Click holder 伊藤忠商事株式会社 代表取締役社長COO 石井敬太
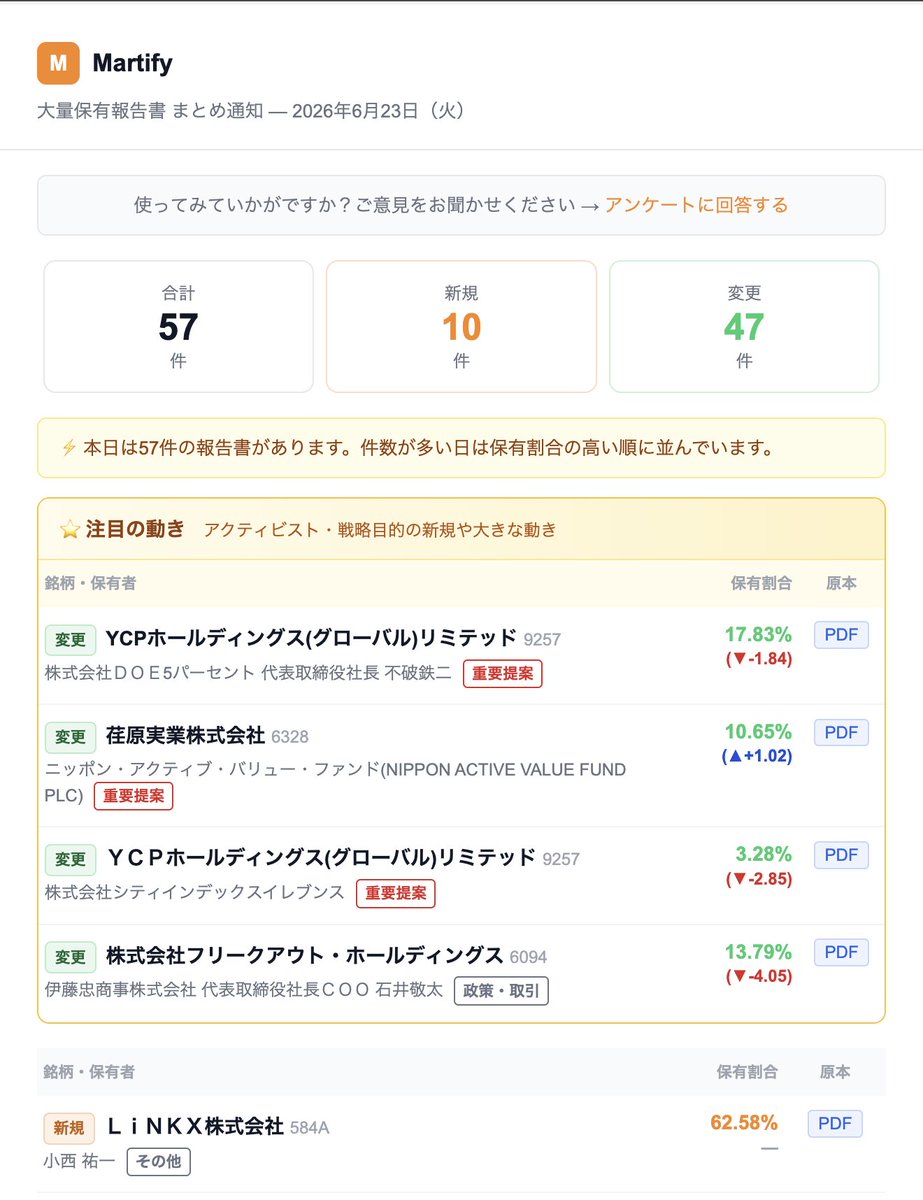The width and height of the screenshot is (923, 1200). (244, 992)
